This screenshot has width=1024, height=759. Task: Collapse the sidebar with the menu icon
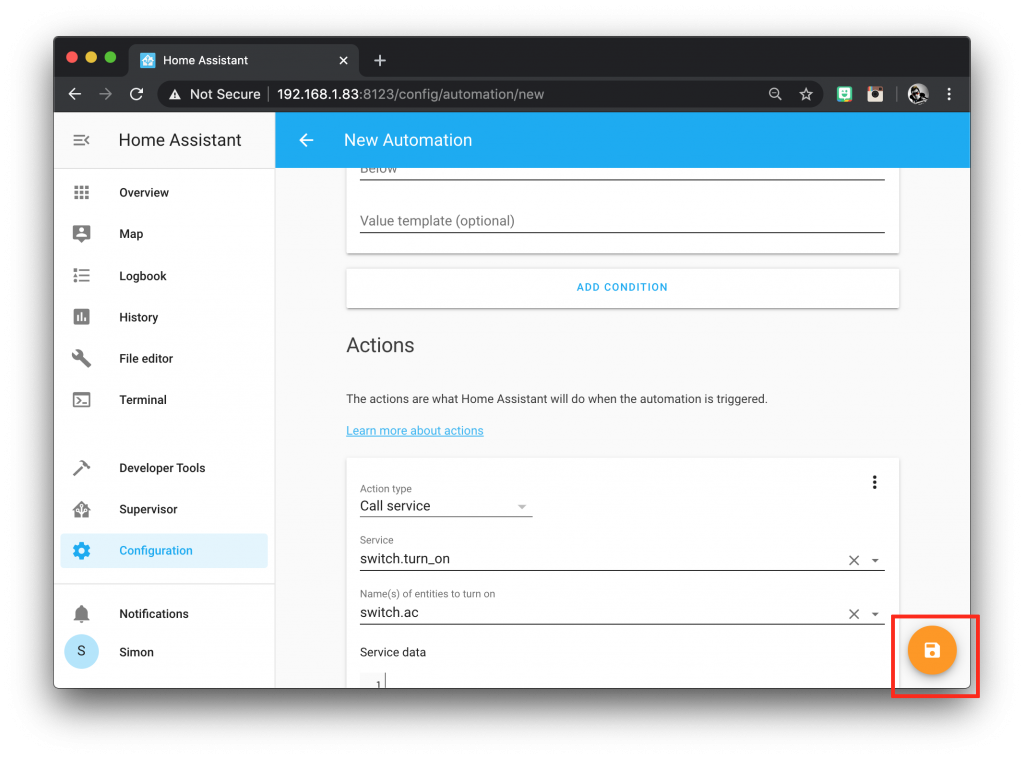pyautogui.click(x=81, y=140)
